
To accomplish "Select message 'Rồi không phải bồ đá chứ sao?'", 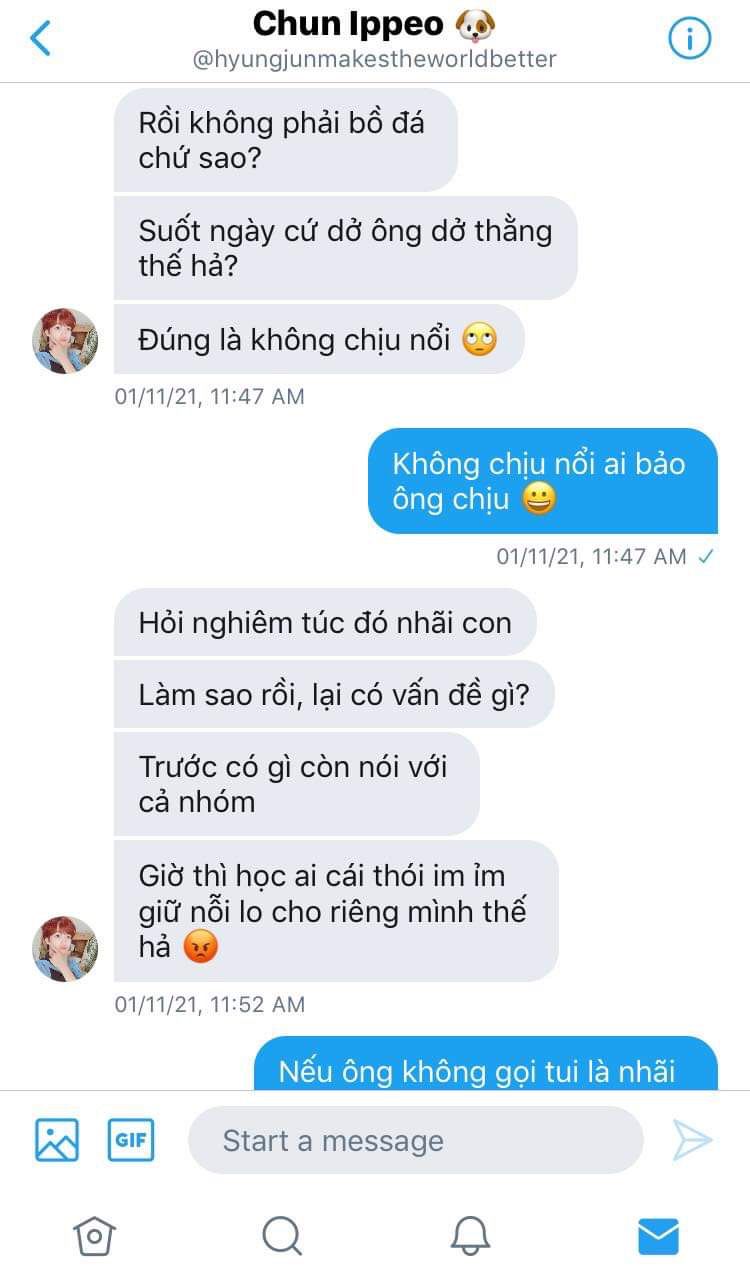I will point(286,140).
